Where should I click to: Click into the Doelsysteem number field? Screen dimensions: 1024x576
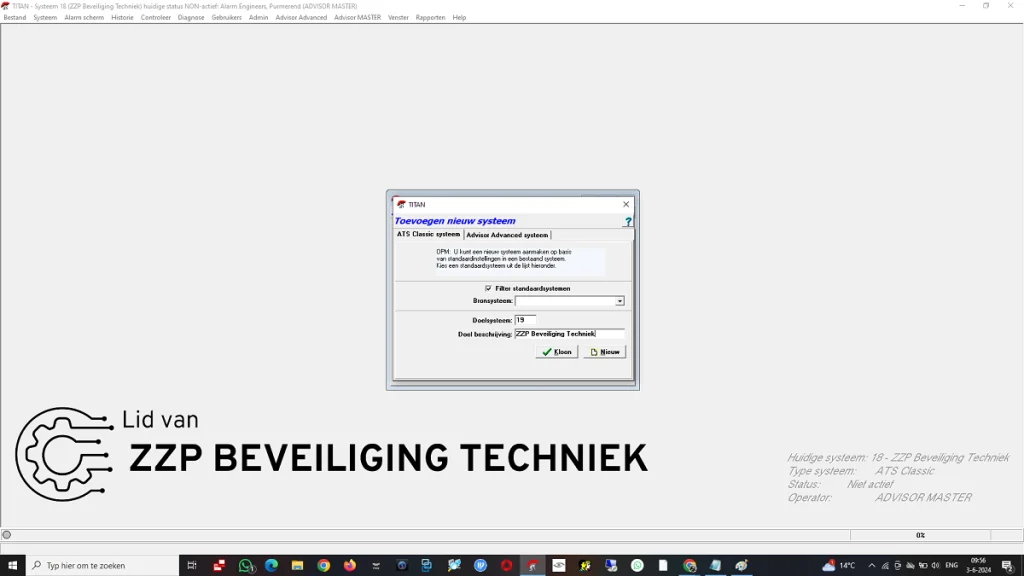(x=525, y=320)
